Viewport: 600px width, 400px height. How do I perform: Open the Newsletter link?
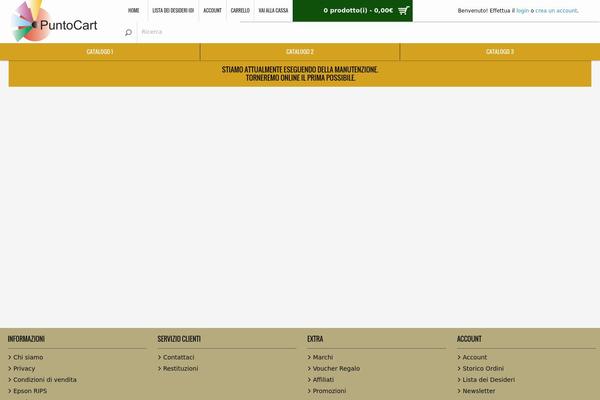[479, 391]
